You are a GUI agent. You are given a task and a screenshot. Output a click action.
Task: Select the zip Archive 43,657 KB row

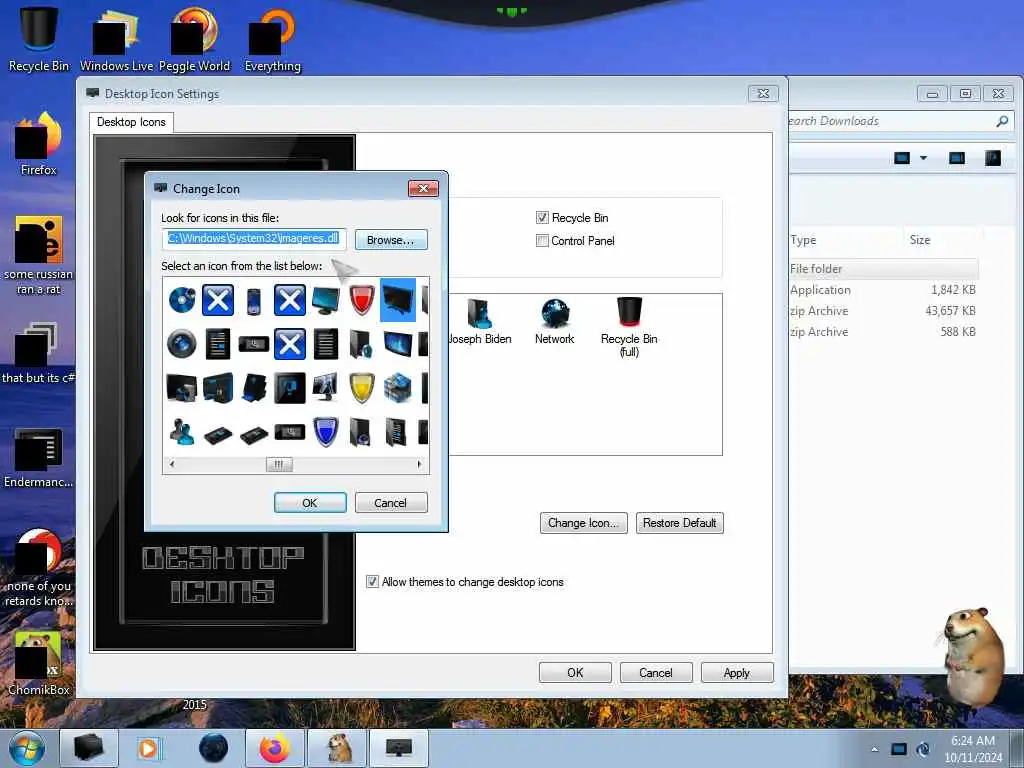884,311
